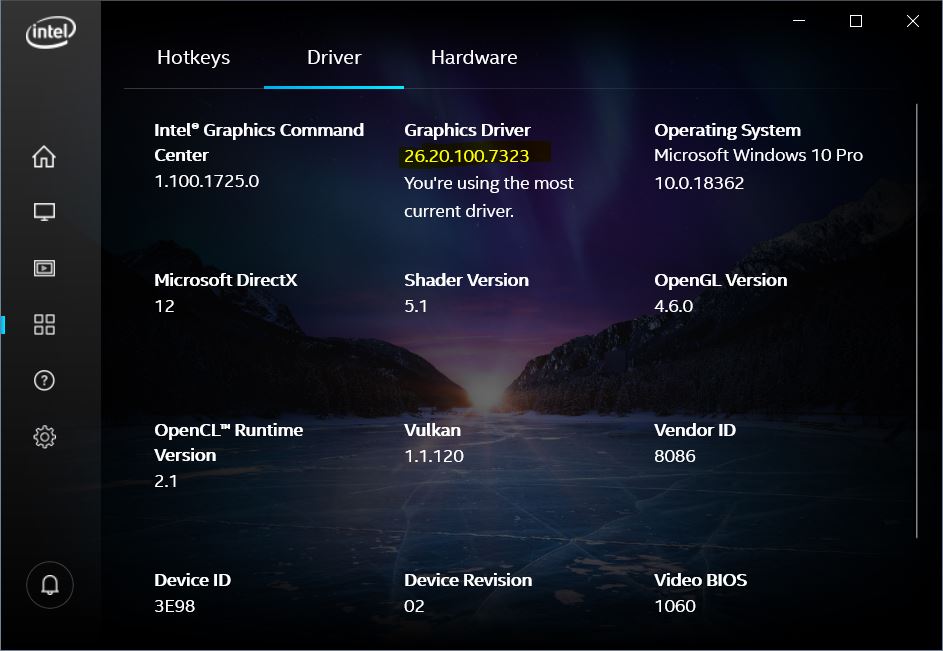
Task: Click Shader Version value 5.1
Action: [416, 306]
